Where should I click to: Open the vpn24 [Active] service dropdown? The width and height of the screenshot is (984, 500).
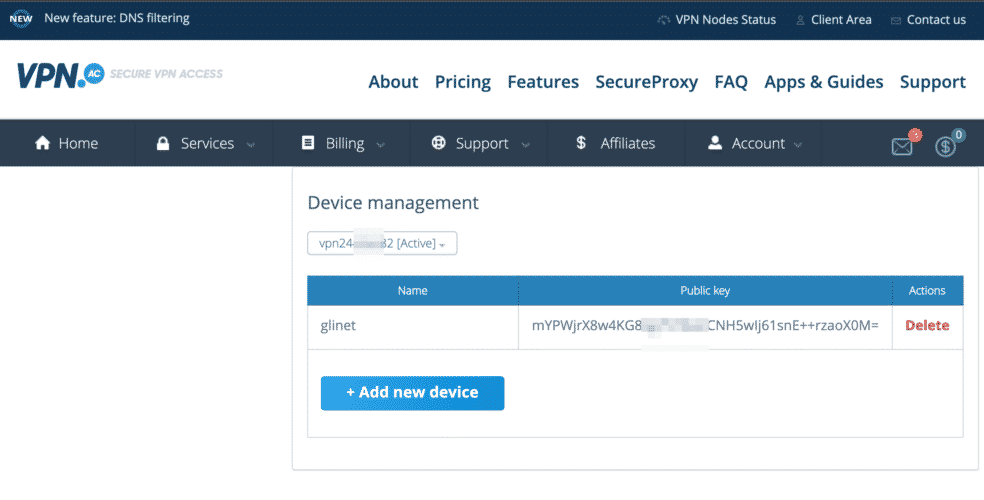(x=382, y=243)
